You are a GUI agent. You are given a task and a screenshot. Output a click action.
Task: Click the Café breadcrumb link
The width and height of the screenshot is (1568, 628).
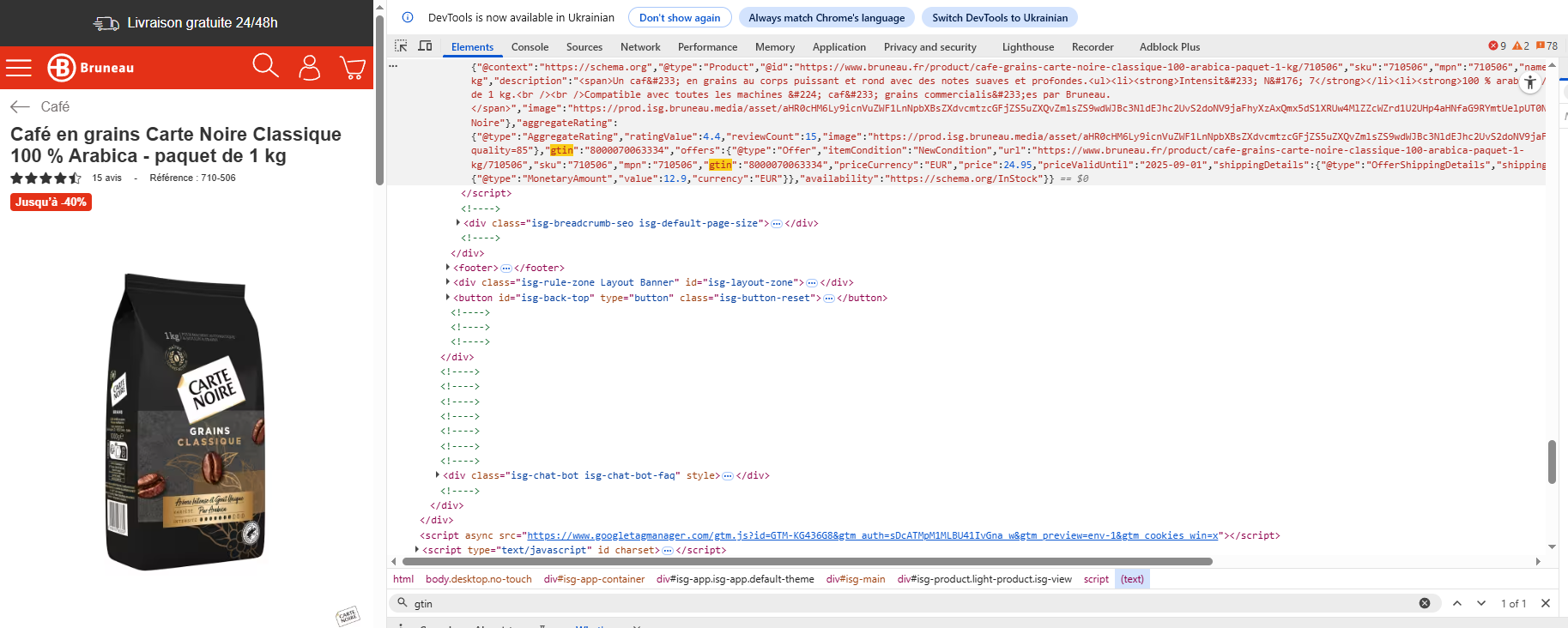[x=55, y=106]
